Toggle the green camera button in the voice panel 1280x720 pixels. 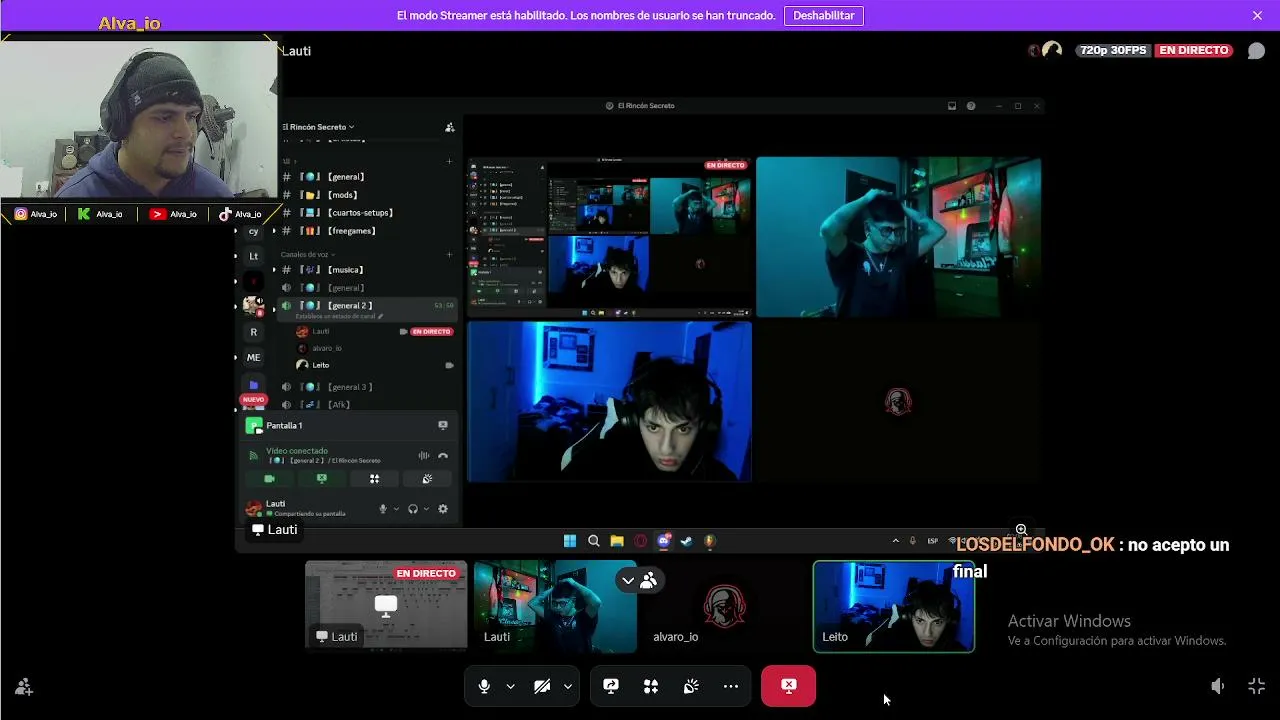270,479
